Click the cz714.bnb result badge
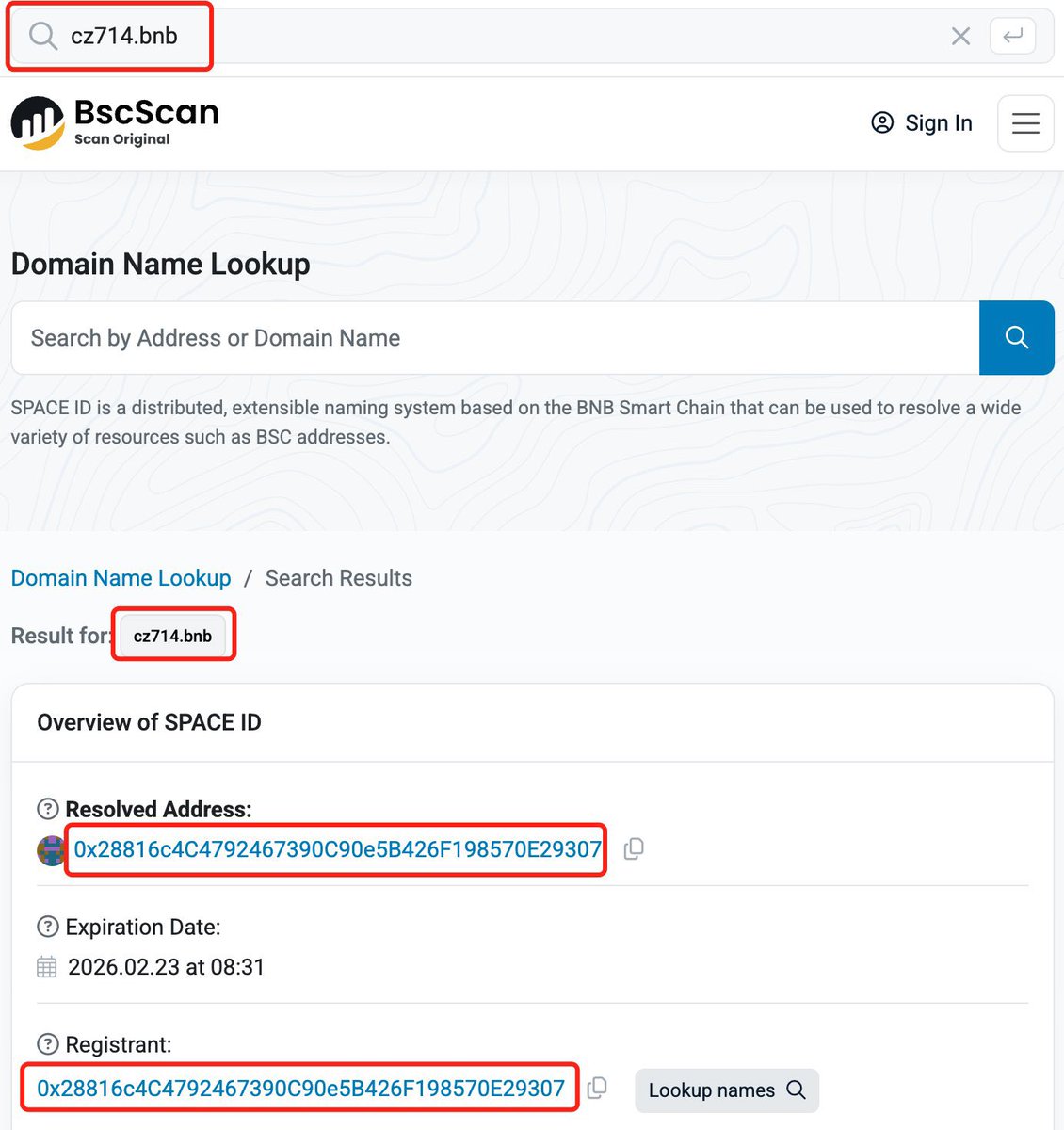The image size is (1064, 1130). point(172,636)
